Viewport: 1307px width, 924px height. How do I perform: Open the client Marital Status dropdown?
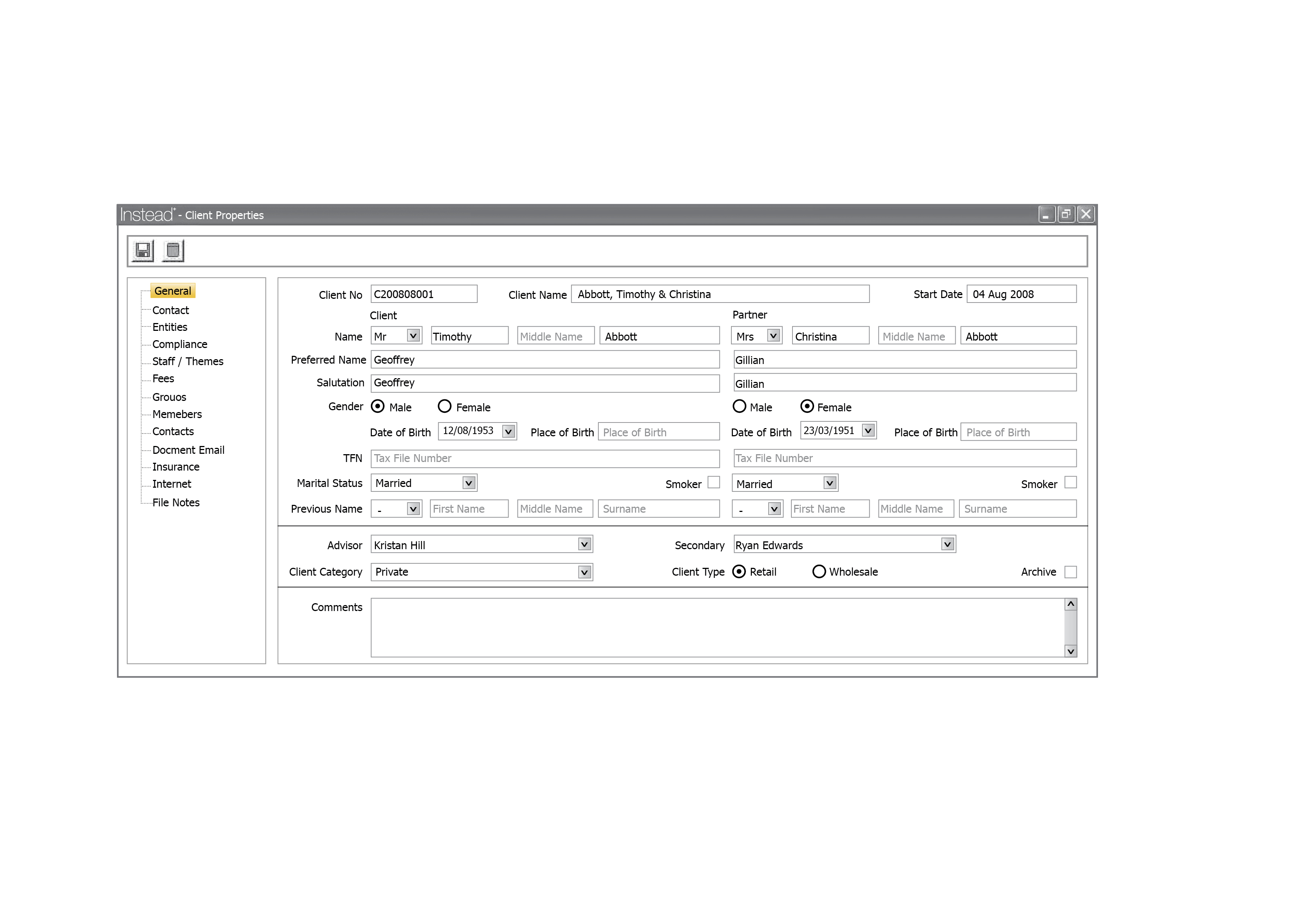[x=468, y=483]
